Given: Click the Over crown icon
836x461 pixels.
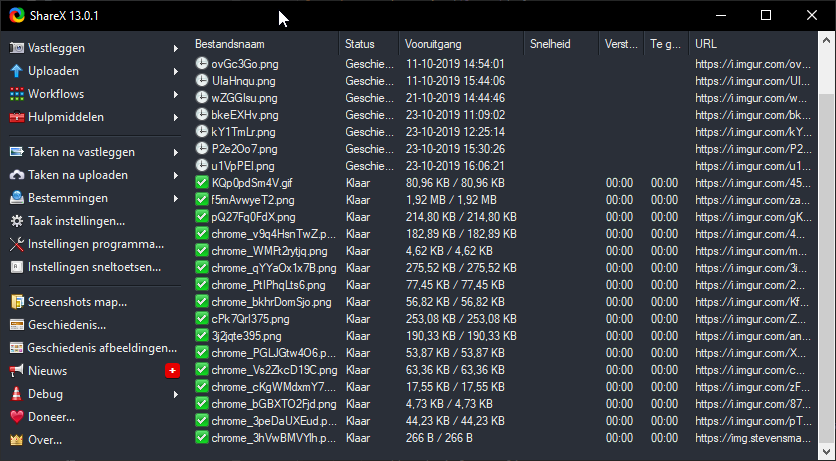Looking at the screenshot, I should click(16, 440).
